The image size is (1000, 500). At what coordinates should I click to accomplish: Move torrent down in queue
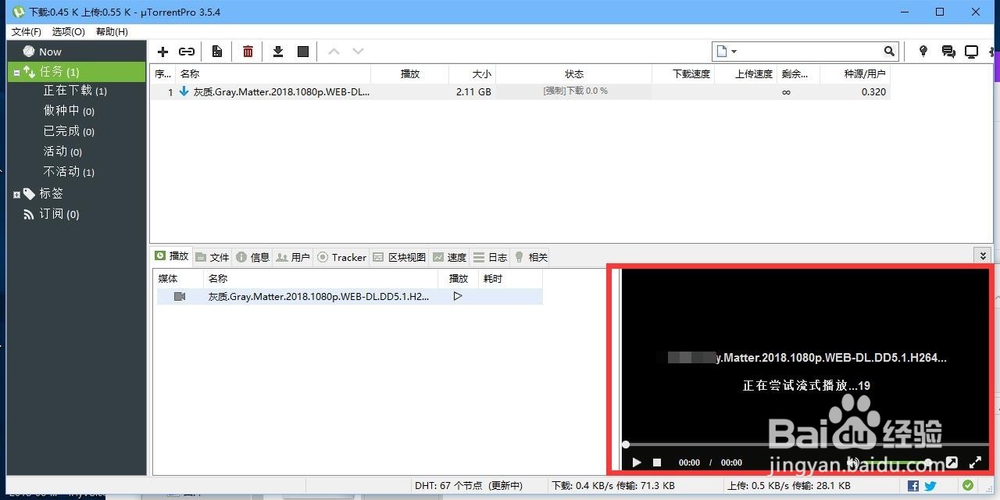tap(358, 52)
